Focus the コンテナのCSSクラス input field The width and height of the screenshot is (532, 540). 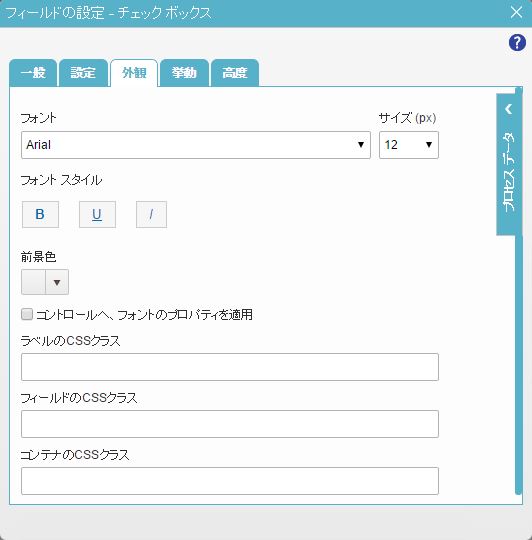tap(230, 481)
